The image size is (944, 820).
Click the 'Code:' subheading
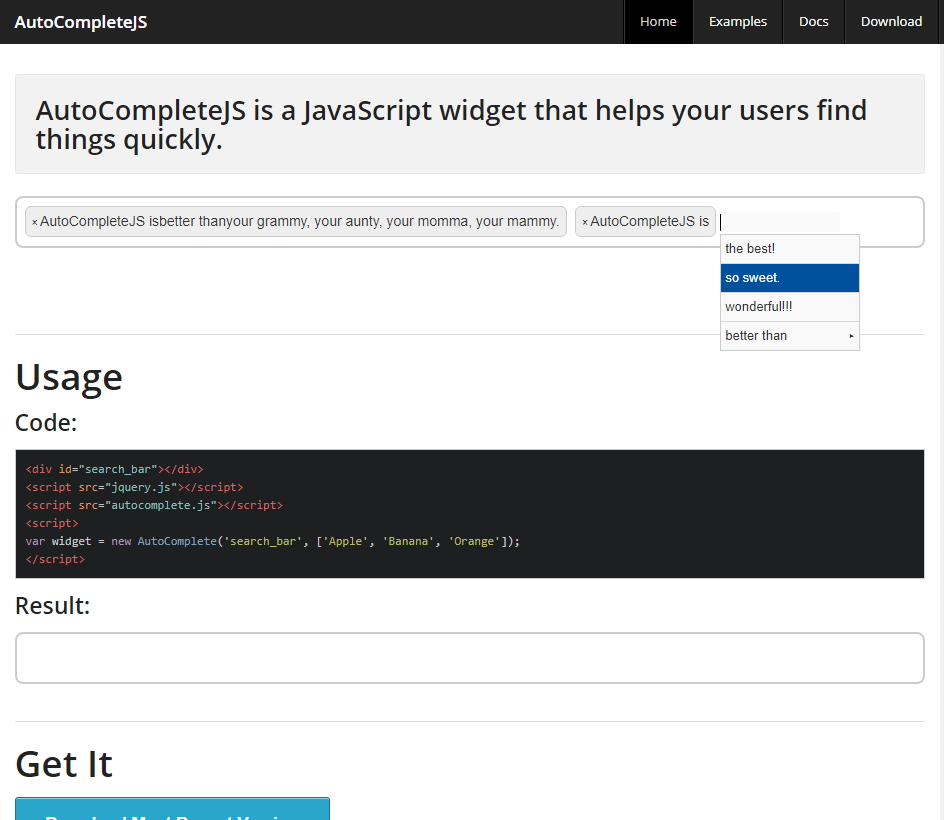click(x=46, y=423)
